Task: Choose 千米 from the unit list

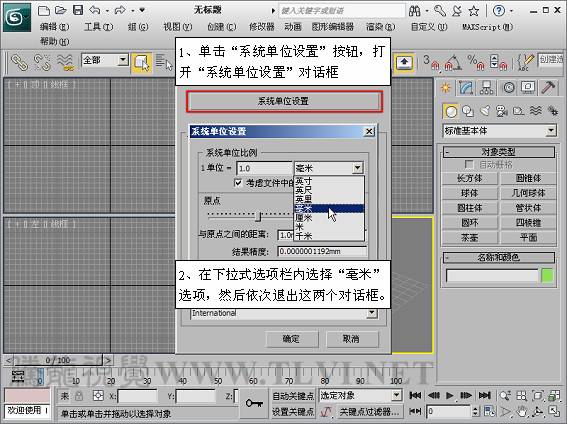Action: 329,236
